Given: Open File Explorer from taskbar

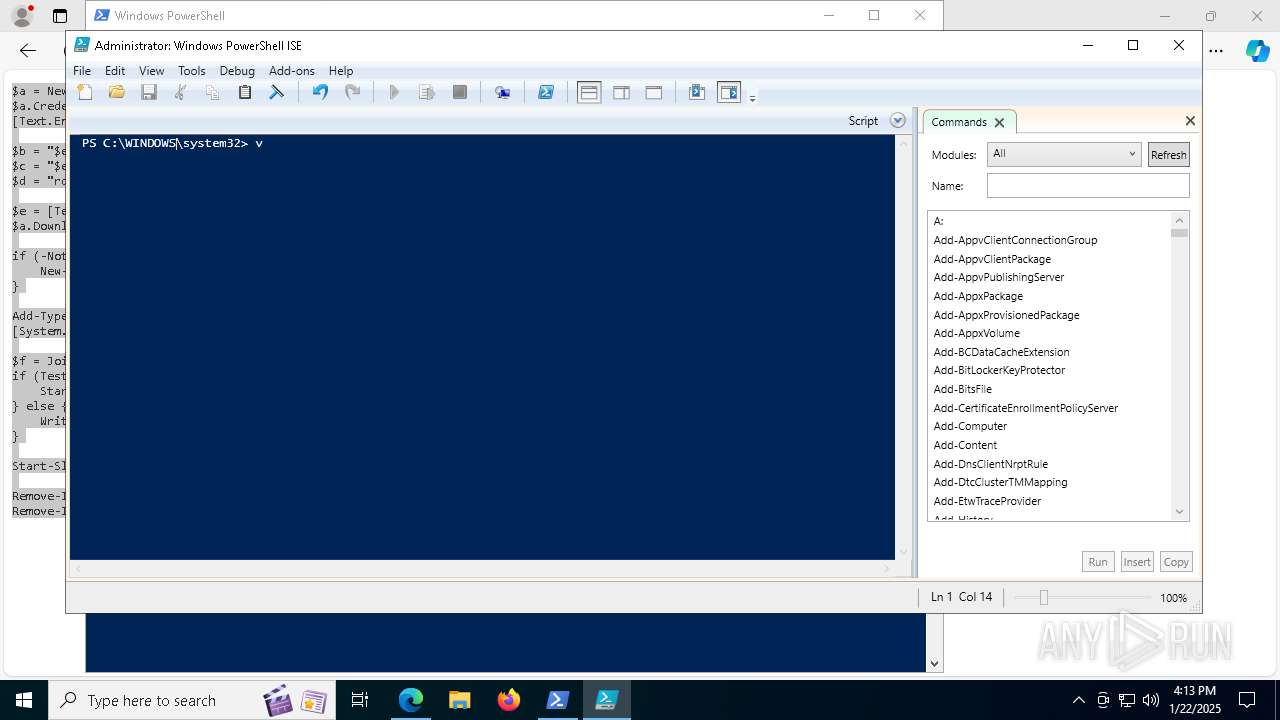Looking at the screenshot, I should [460, 700].
